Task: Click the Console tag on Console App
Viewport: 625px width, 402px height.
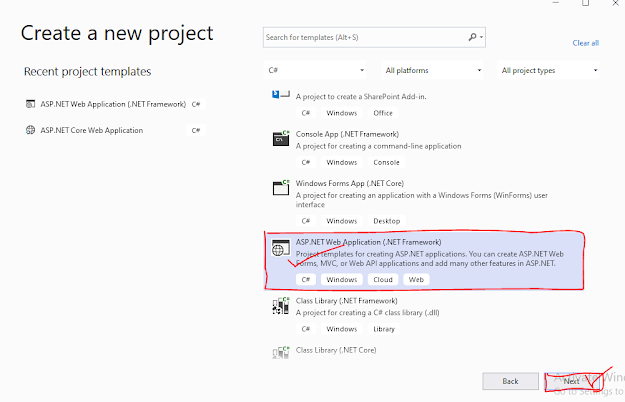Action: [386, 163]
